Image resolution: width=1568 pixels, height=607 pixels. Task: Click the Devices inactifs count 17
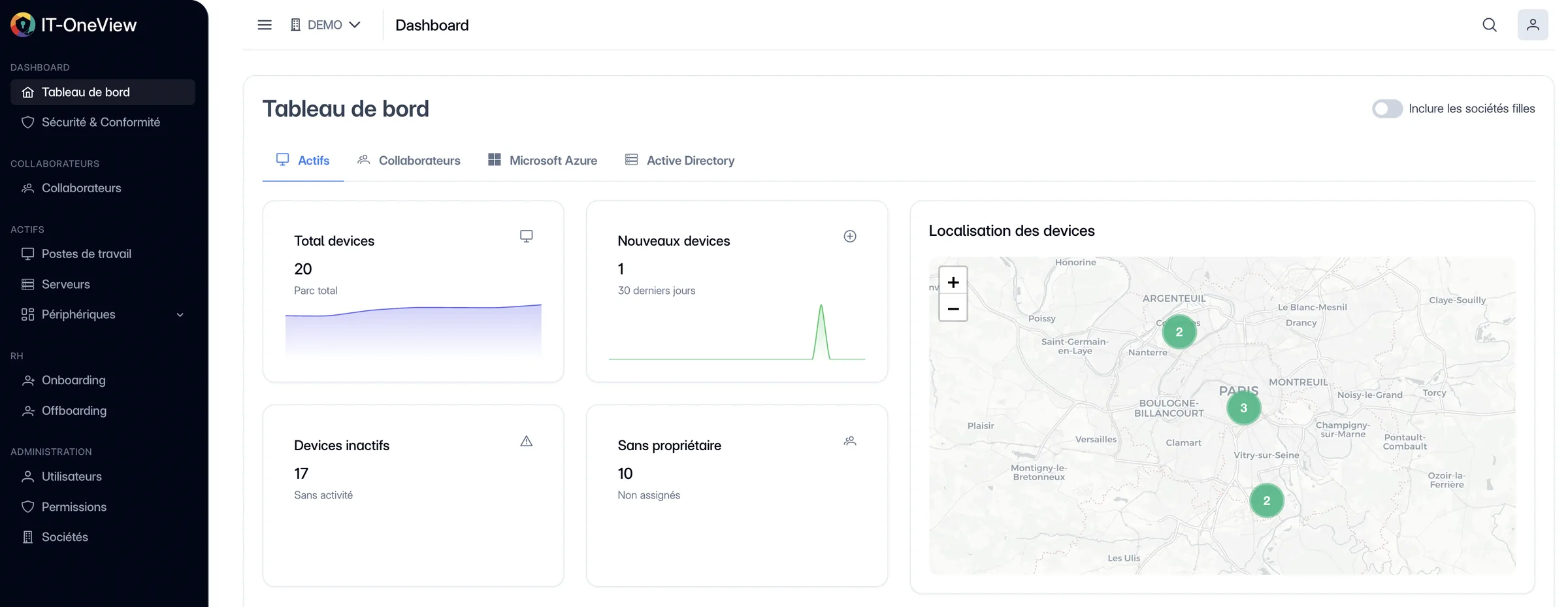coord(301,473)
